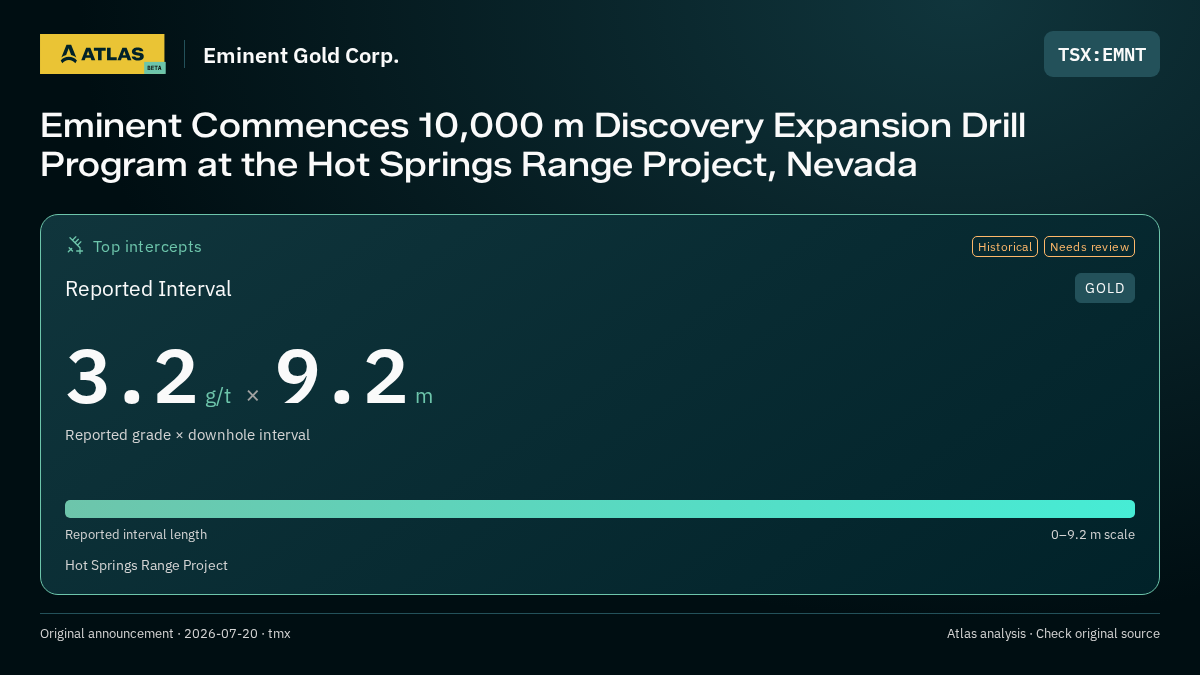This screenshot has width=1200, height=675.
Task: Click the Top intercepts label
Action: [147, 246]
